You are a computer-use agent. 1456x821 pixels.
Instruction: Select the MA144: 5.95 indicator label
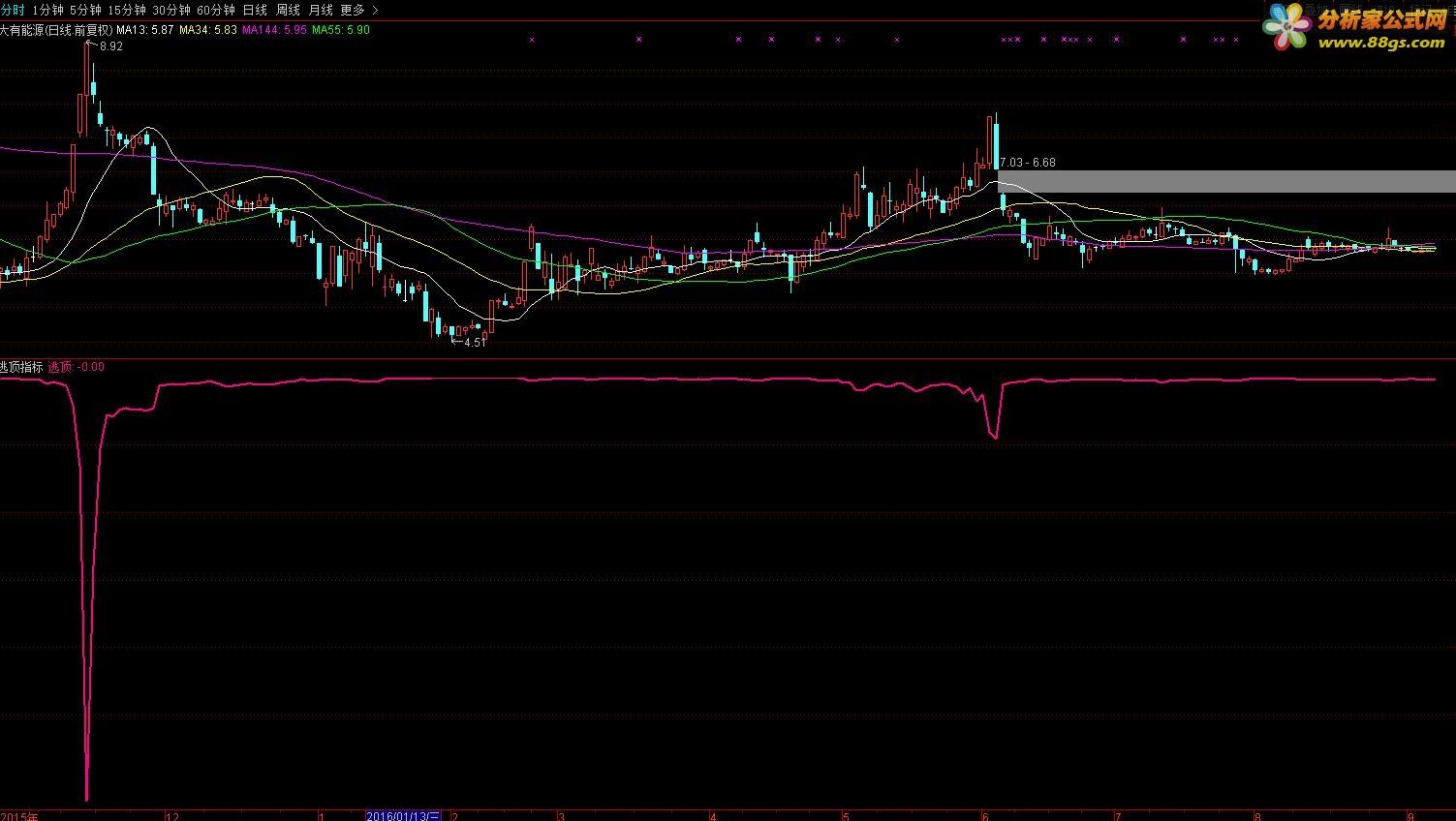[x=274, y=30]
